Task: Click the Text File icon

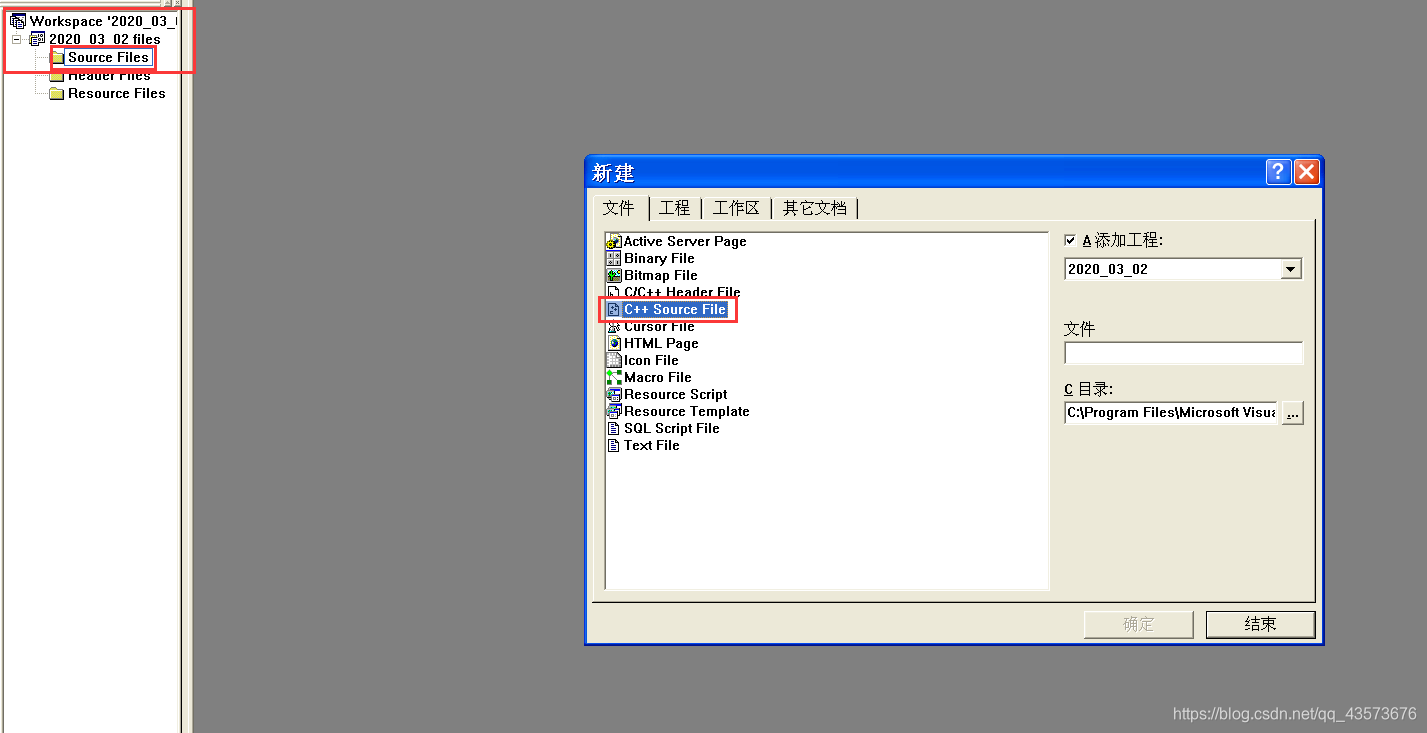Action: (x=614, y=445)
